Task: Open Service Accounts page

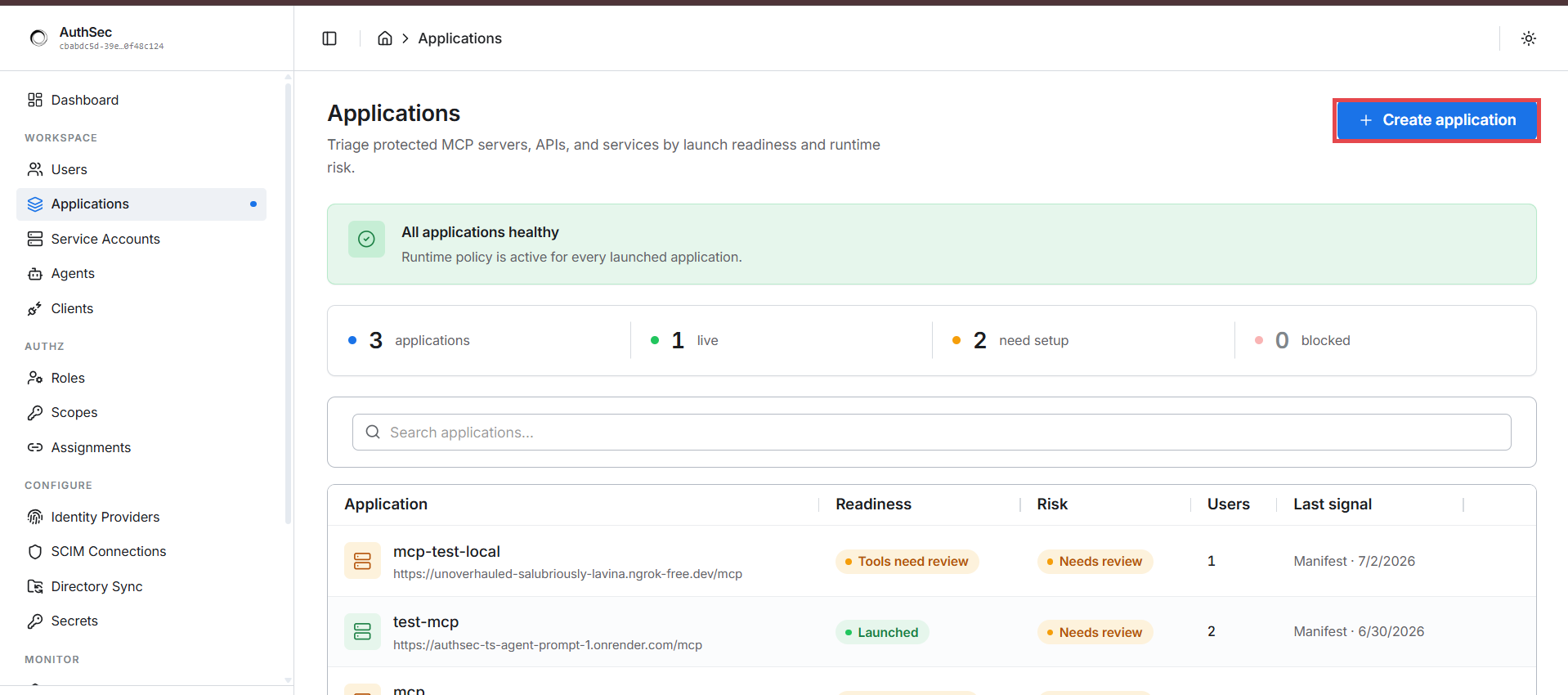Action: click(141, 239)
